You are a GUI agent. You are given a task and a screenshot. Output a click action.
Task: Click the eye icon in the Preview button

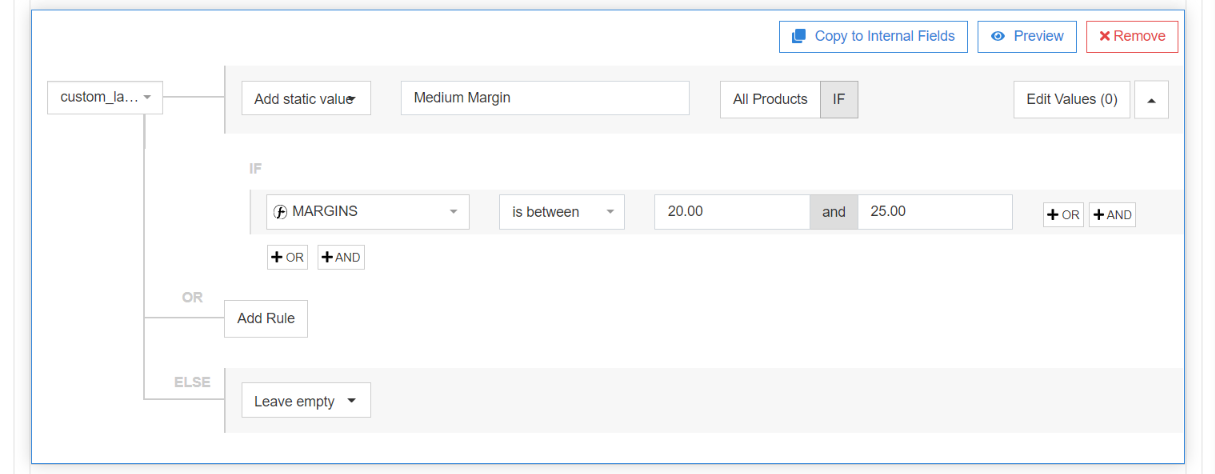(997, 36)
